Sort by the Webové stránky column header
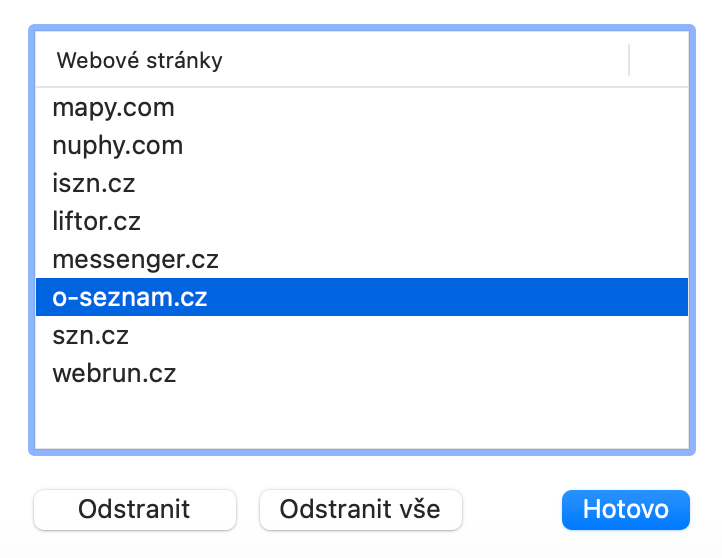Screen dimensions: 722x558 tap(139, 61)
